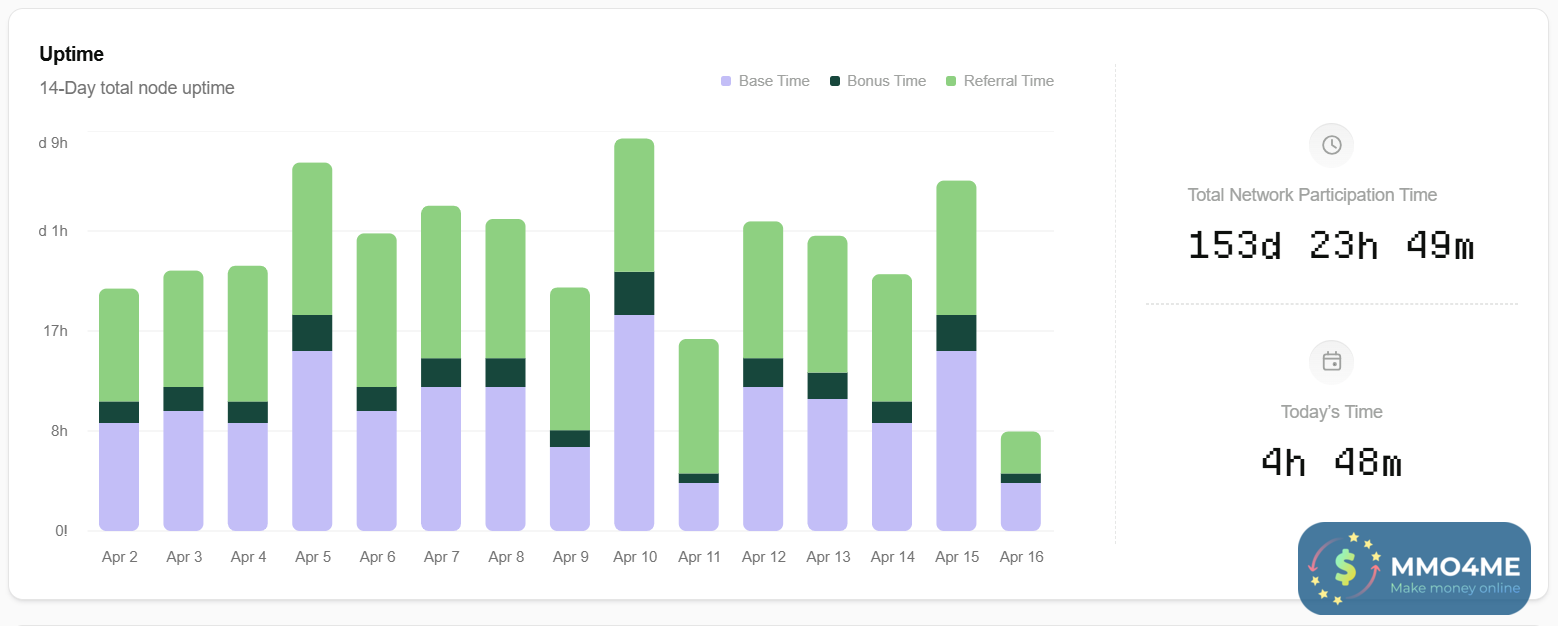Click the clock icon above Total Network Participation Time
This screenshot has width=1558, height=626.
click(x=1331, y=145)
